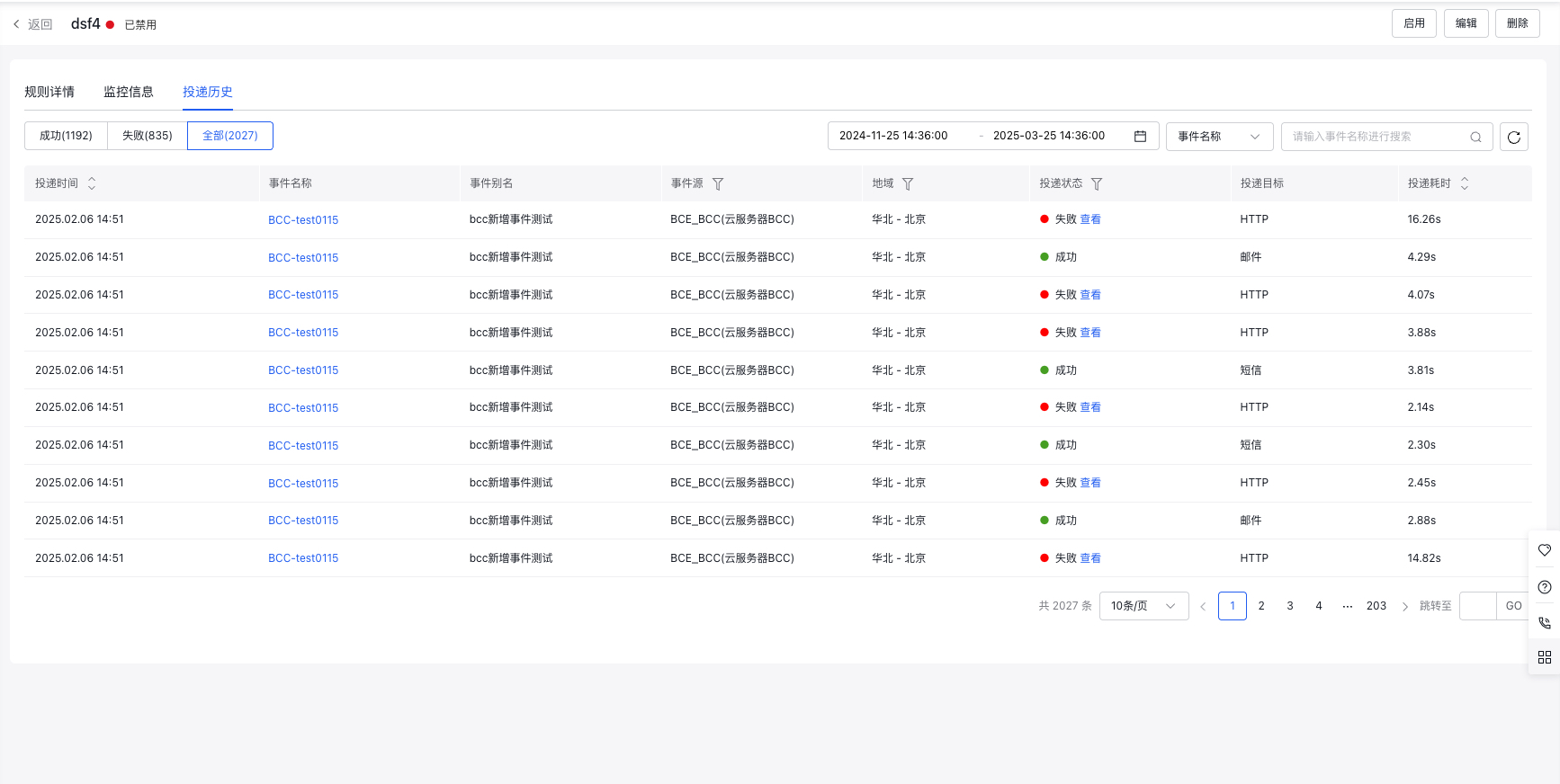Image resolution: width=1560 pixels, height=784 pixels.
Task: Click the dsf4 rule title
Action: (x=85, y=24)
